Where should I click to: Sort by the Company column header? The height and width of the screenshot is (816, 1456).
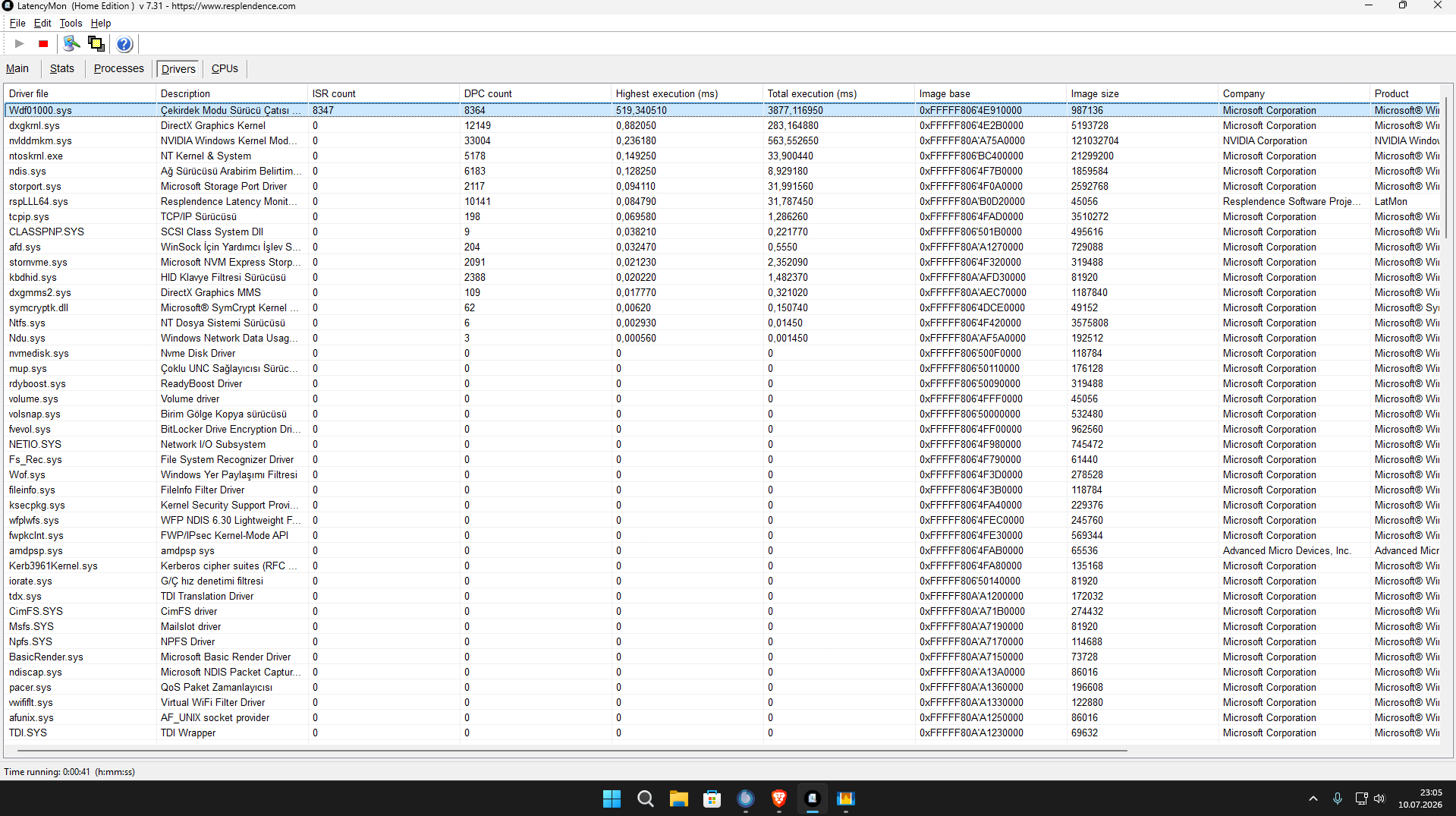pos(1294,93)
